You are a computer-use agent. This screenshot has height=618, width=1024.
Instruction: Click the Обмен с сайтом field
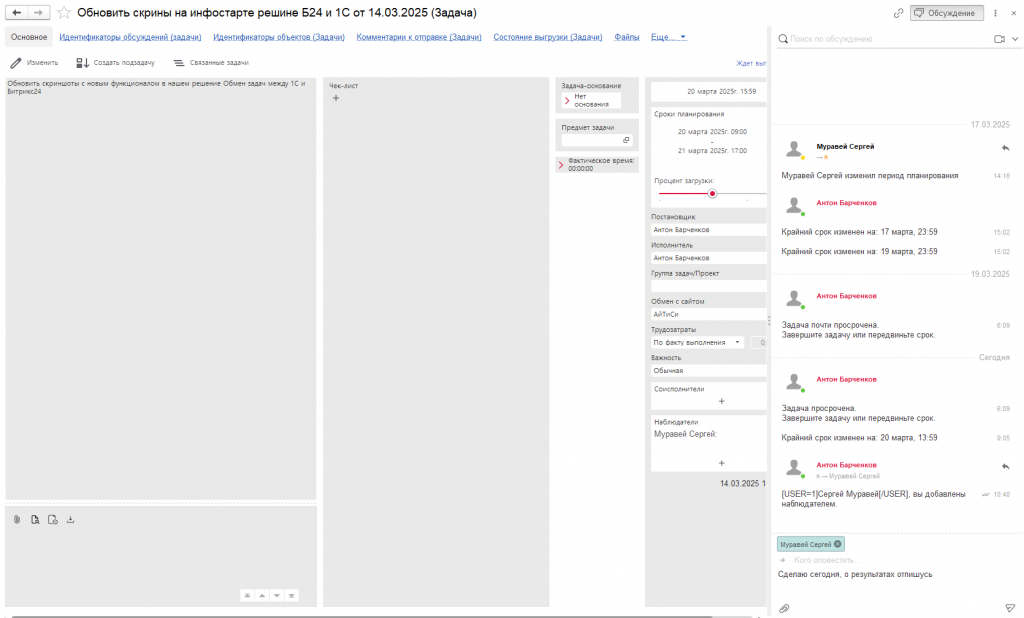pyautogui.click(x=708, y=314)
